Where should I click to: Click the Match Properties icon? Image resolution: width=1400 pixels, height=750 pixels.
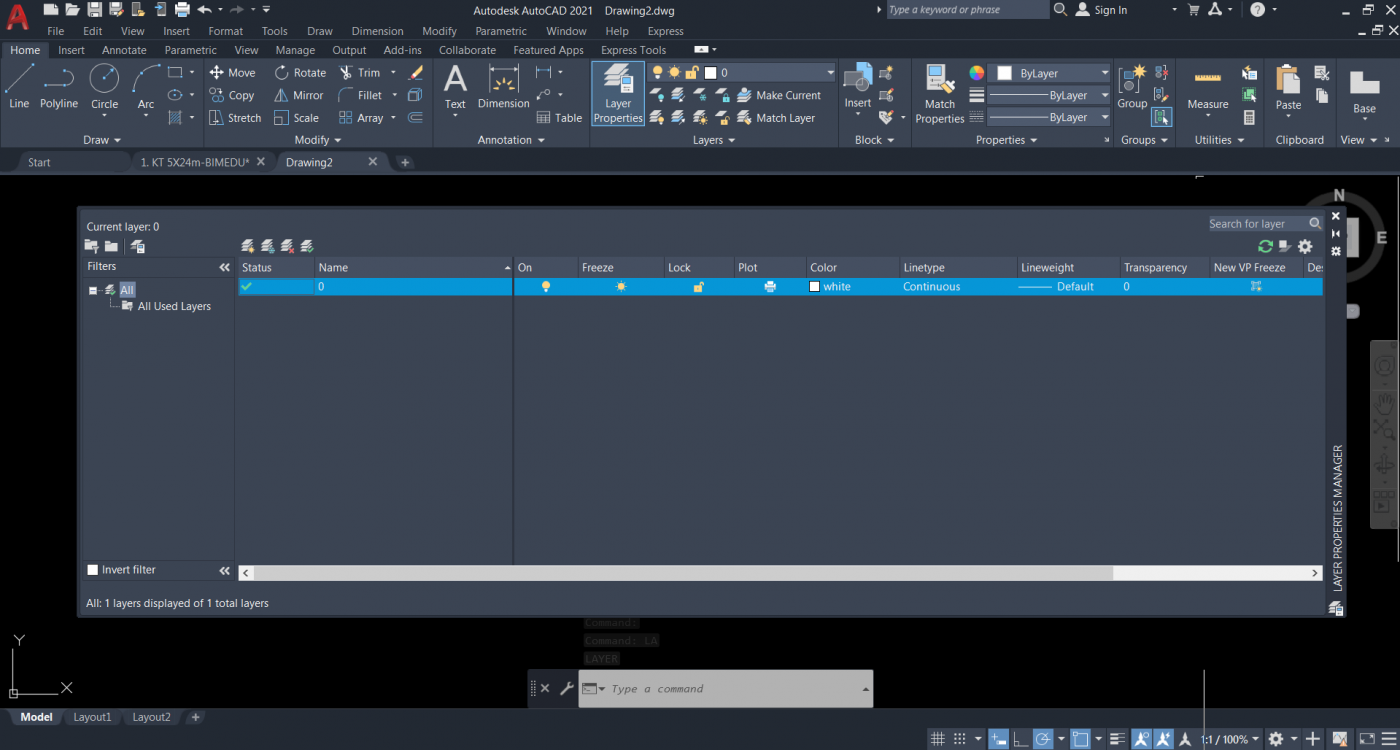point(939,94)
